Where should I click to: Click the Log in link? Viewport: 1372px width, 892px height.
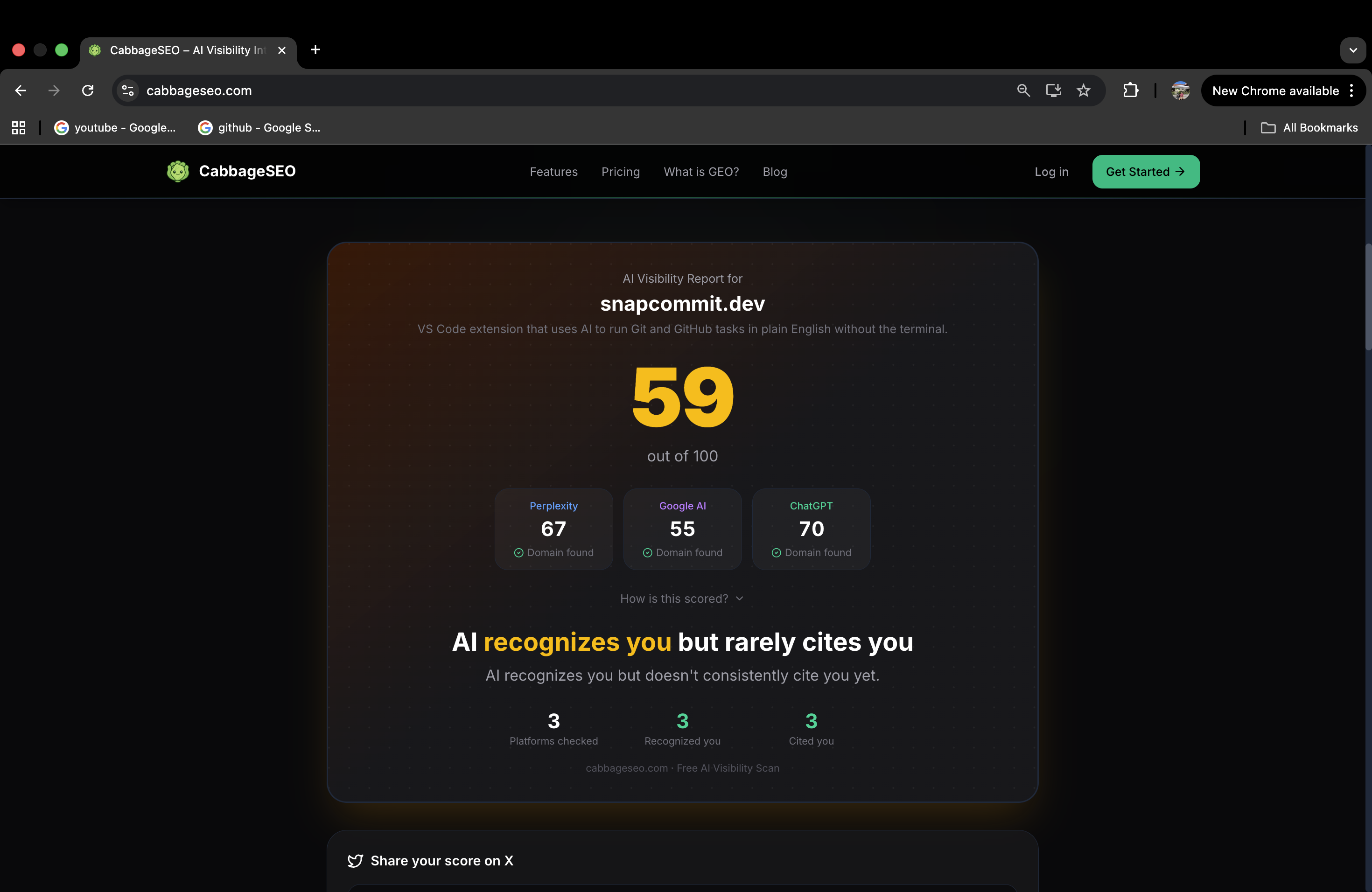[1051, 172]
